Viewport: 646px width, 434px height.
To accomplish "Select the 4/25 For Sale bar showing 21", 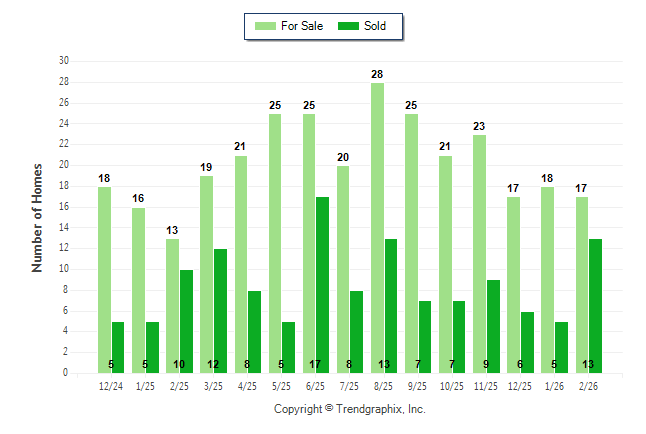I will click(240, 264).
